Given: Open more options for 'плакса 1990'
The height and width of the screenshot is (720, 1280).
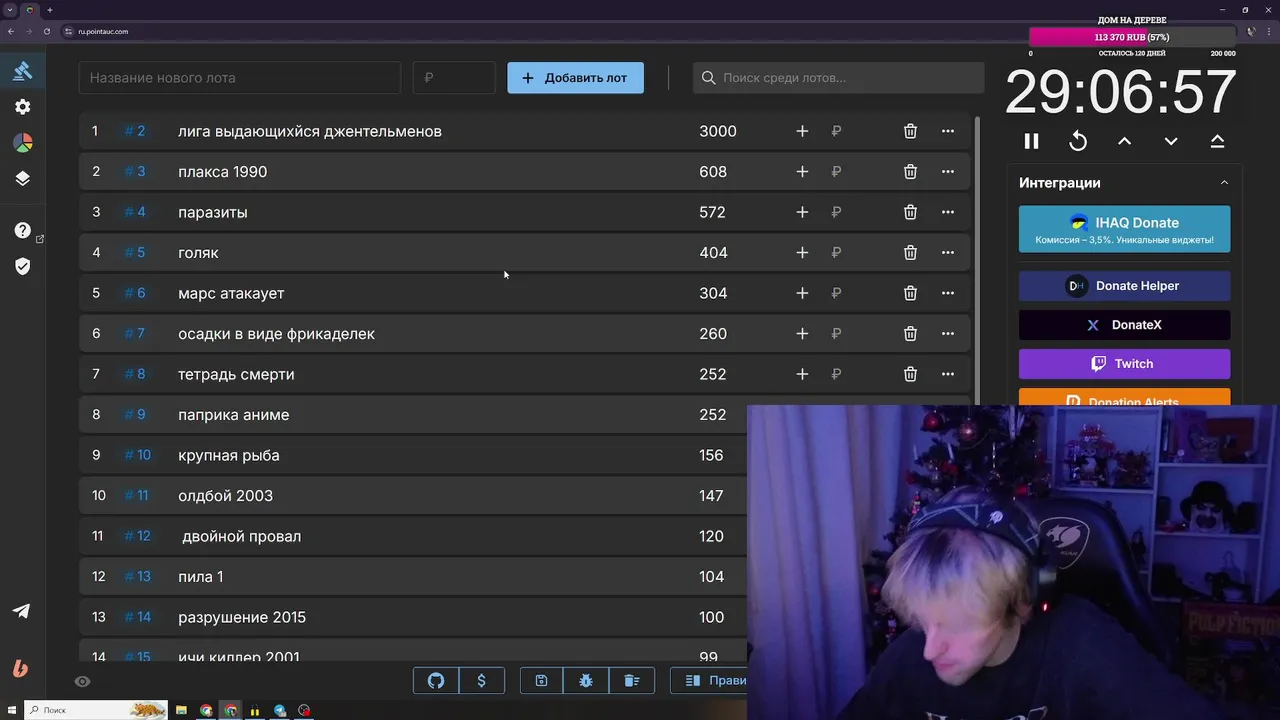Looking at the screenshot, I should (948, 172).
